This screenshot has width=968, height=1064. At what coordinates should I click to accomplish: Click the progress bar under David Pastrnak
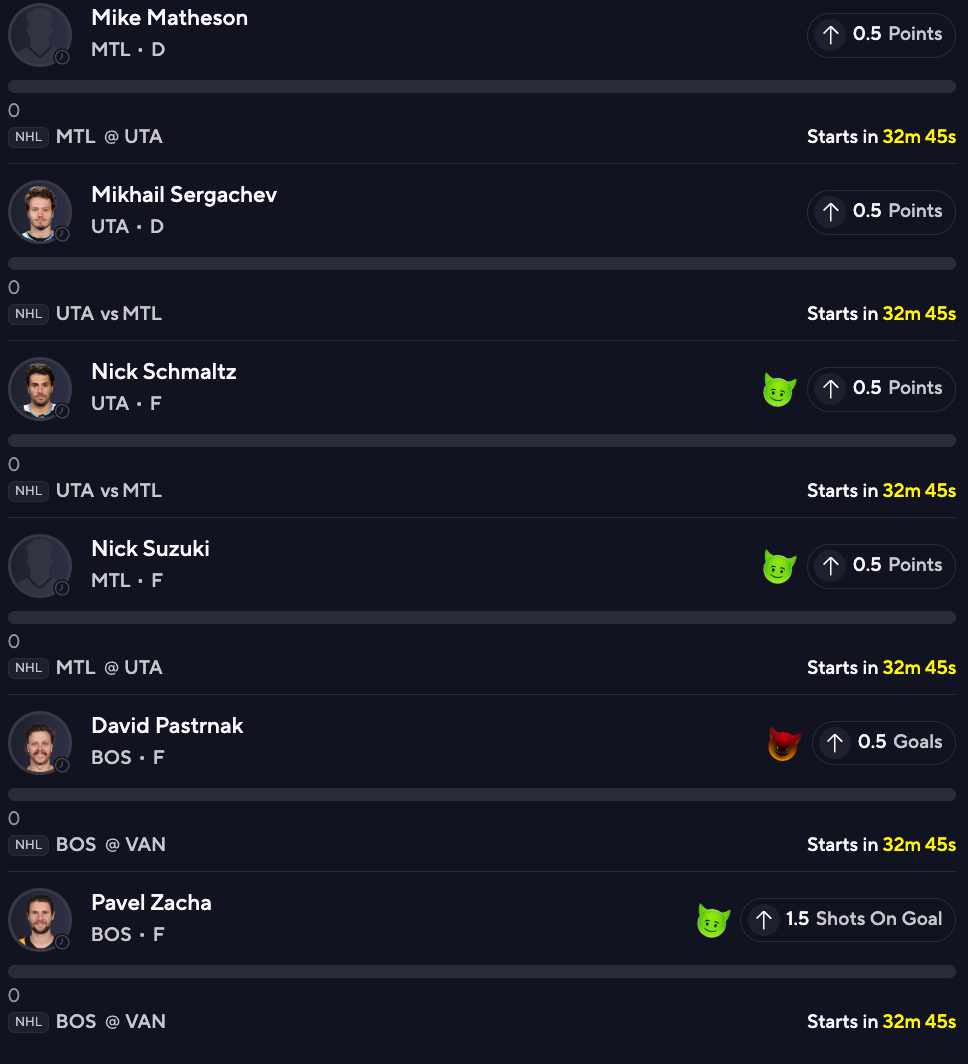tap(482, 794)
